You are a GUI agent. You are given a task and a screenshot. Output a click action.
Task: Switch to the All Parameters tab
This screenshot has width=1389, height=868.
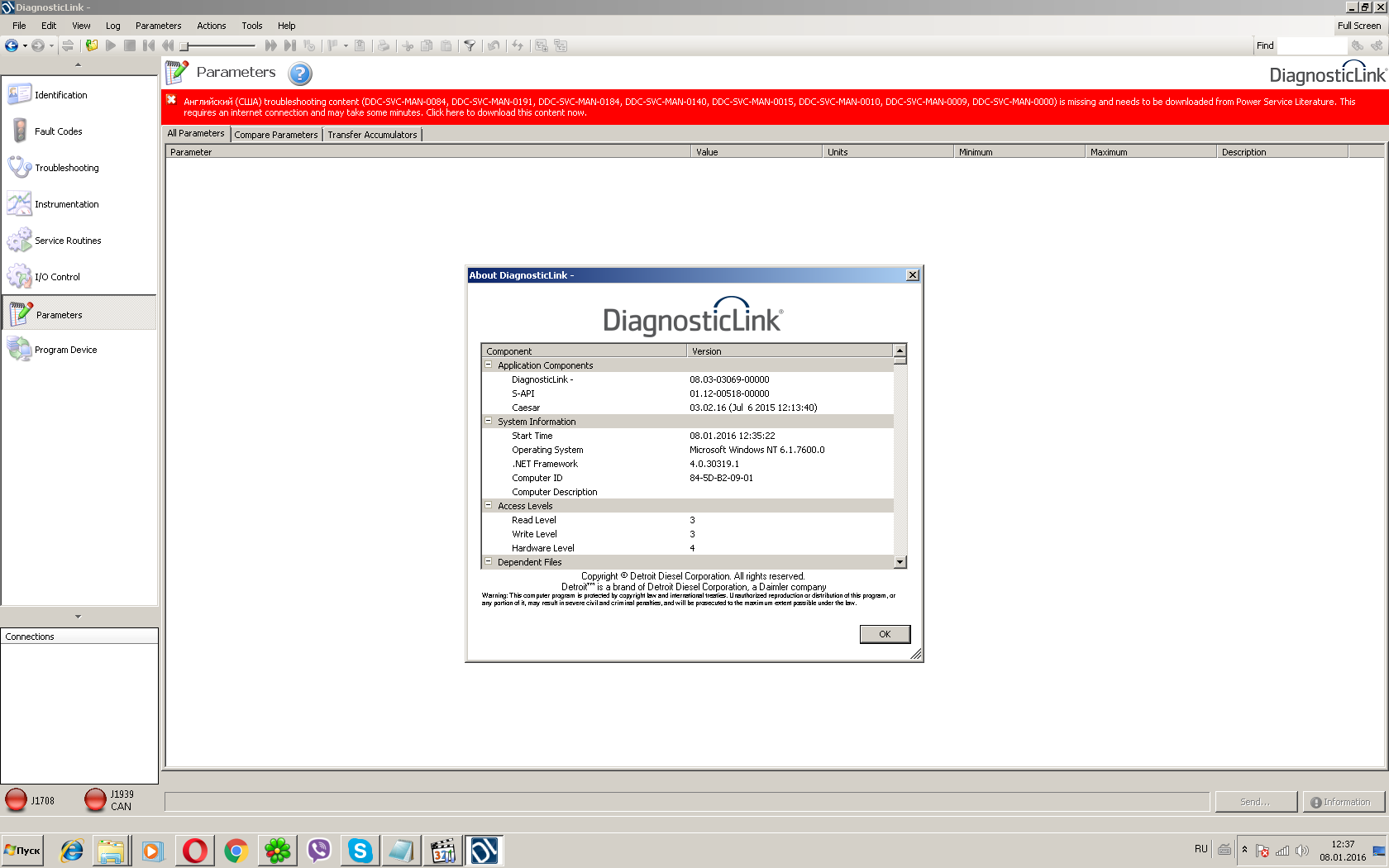[196, 134]
